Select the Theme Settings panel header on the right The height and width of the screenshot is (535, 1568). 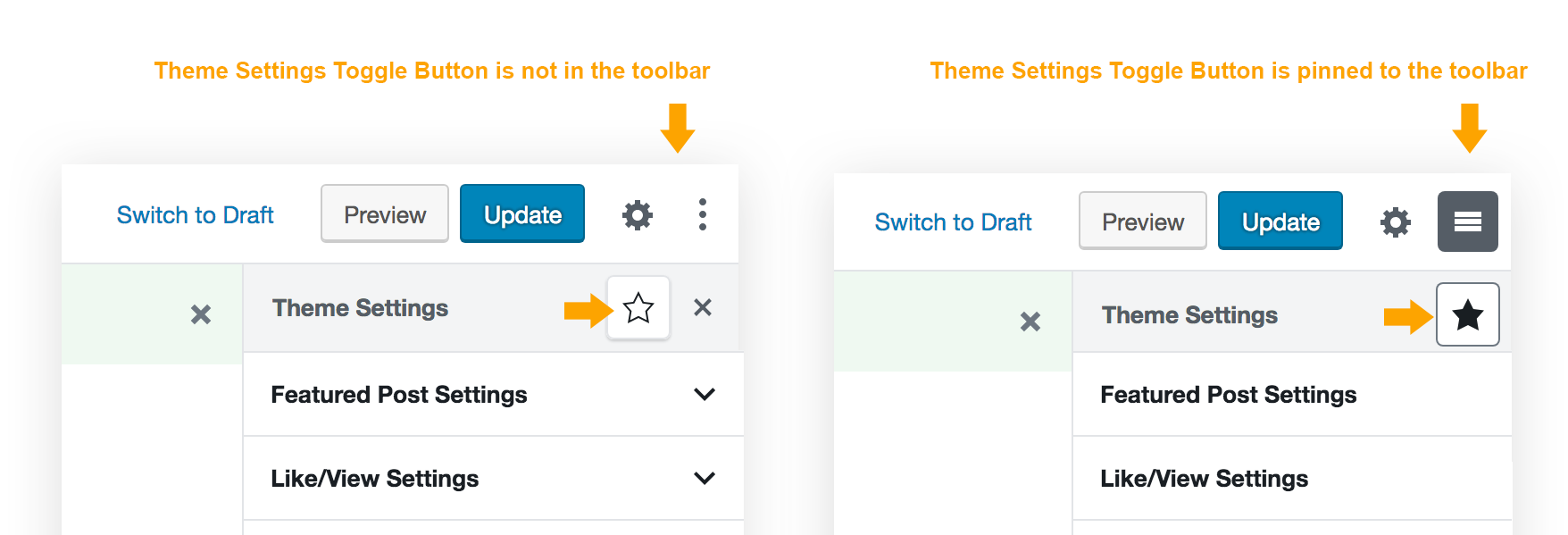1189,314
